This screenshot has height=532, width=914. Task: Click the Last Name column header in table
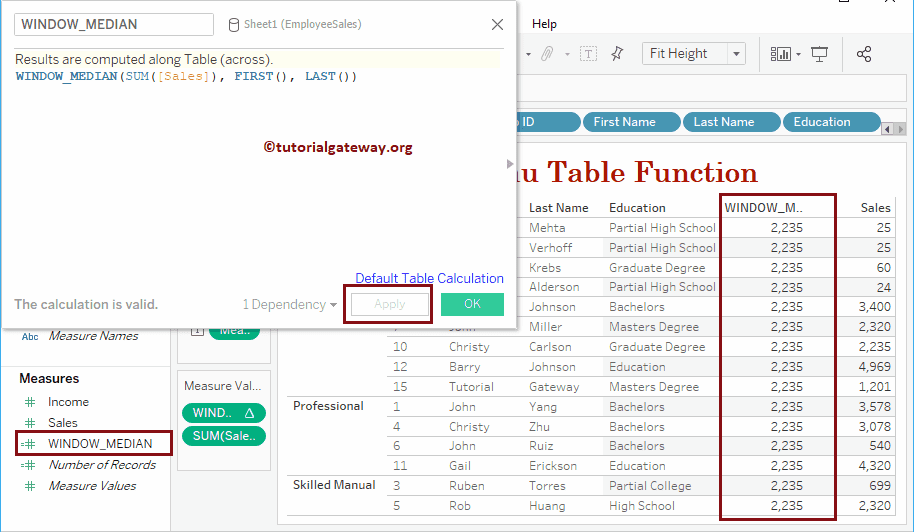558,208
